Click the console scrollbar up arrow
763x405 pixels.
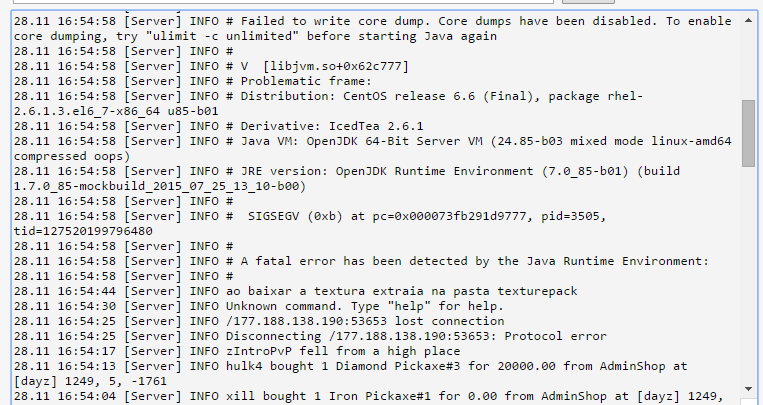(748, 20)
